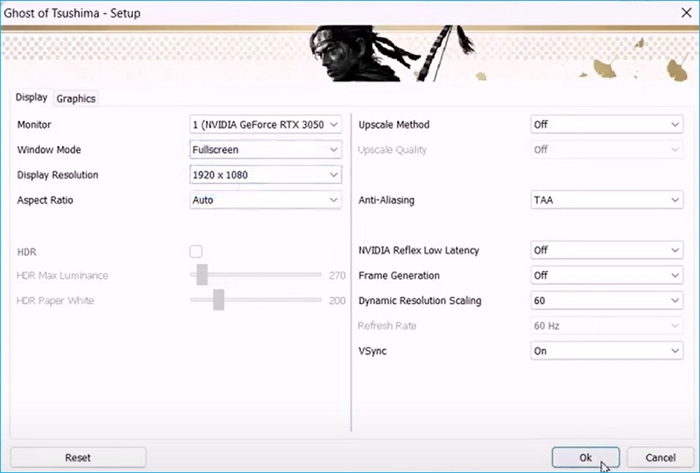Open the VSync dropdown
Viewport: 700px width, 473px height.
(x=607, y=351)
